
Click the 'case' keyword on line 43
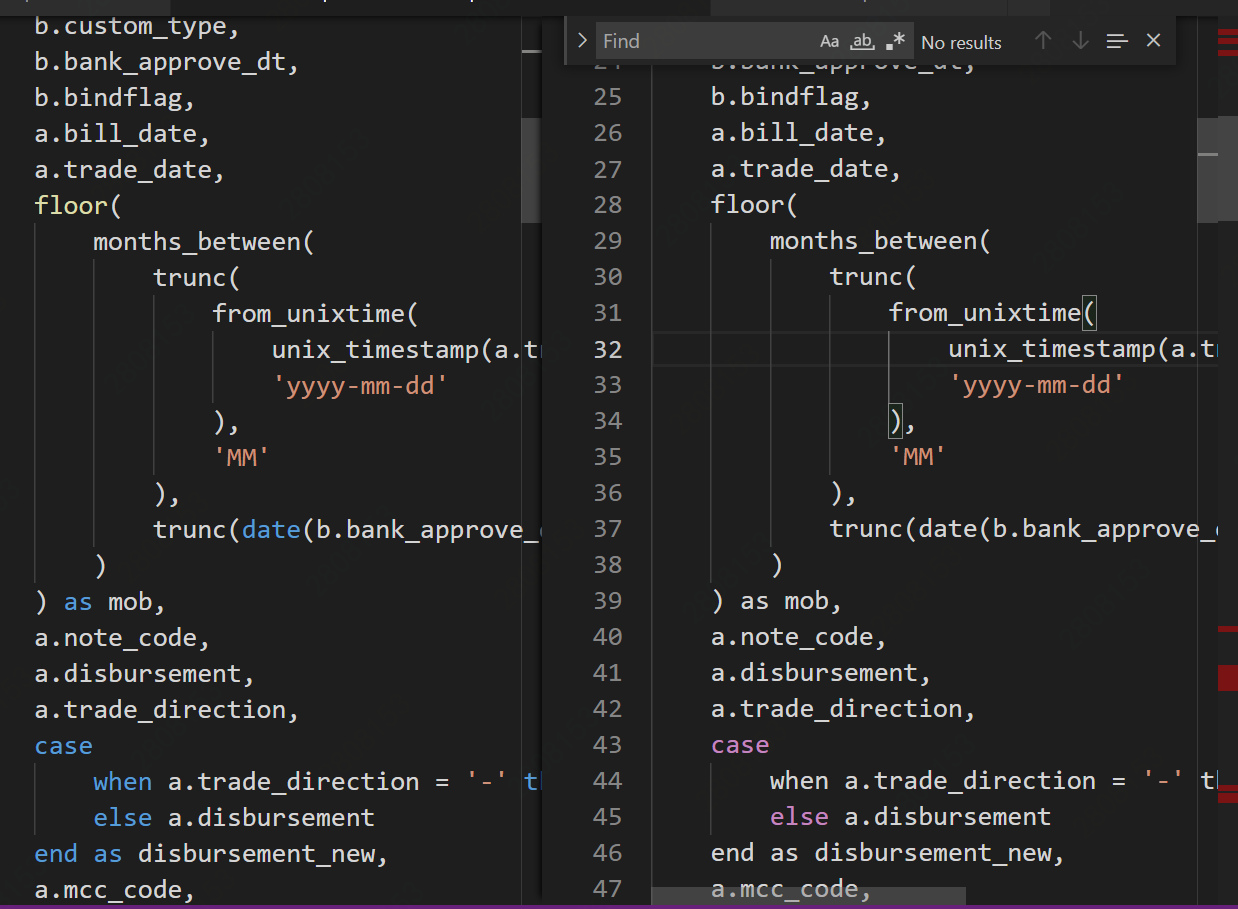coord(740,745)
